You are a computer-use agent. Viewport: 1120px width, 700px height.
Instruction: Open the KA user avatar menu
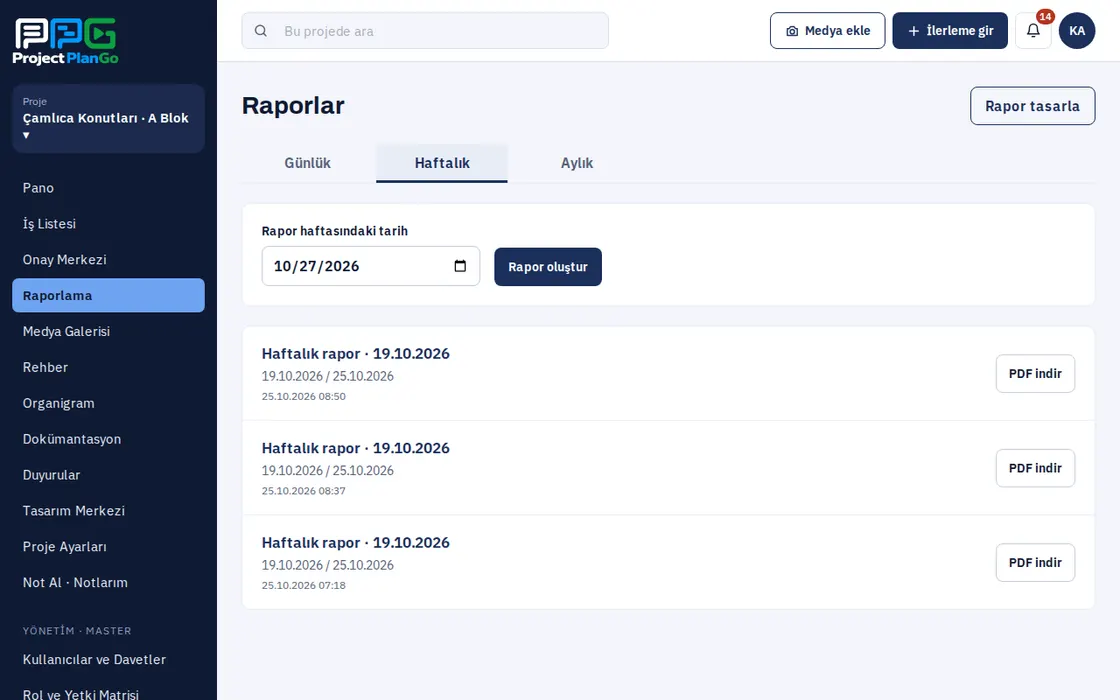pos(1076,31)
